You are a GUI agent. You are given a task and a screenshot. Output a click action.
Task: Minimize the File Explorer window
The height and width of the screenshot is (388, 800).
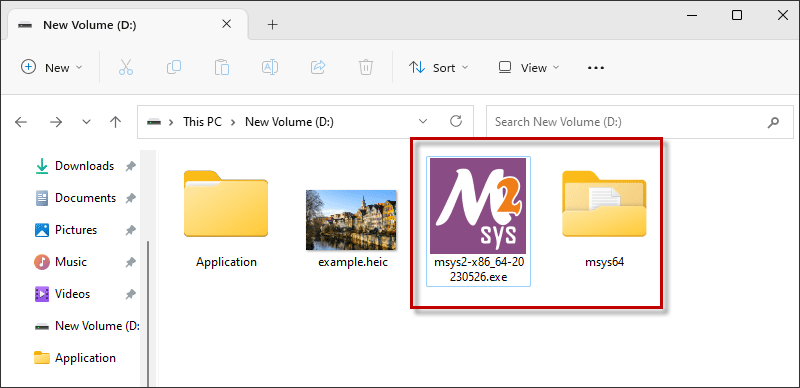(691, 15)
